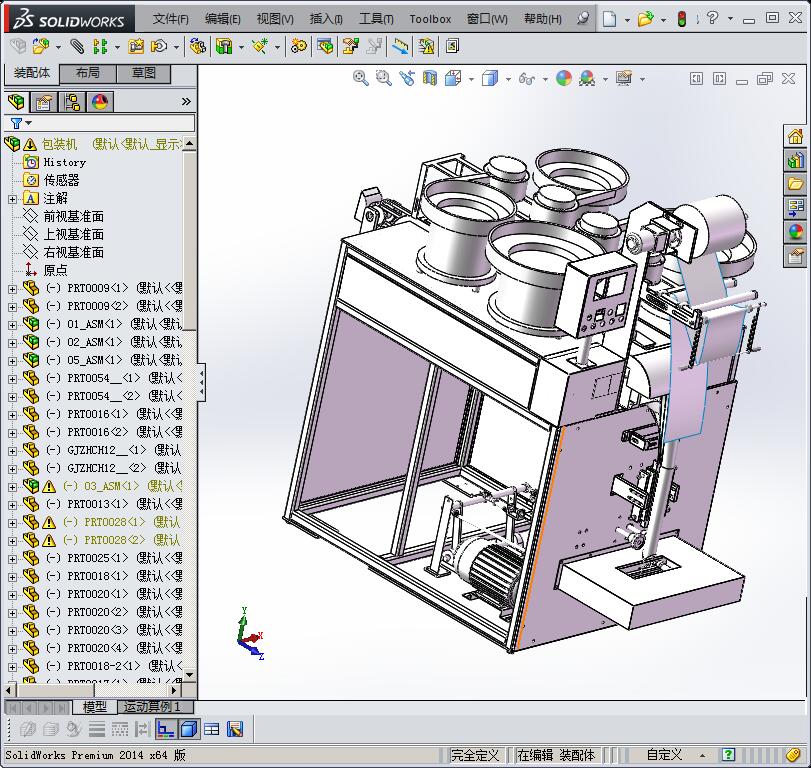Open the Hide/Show Items dropdown arrow
Image resolution: width=811 pixels, height=768 pixels.
pos(545,79)
